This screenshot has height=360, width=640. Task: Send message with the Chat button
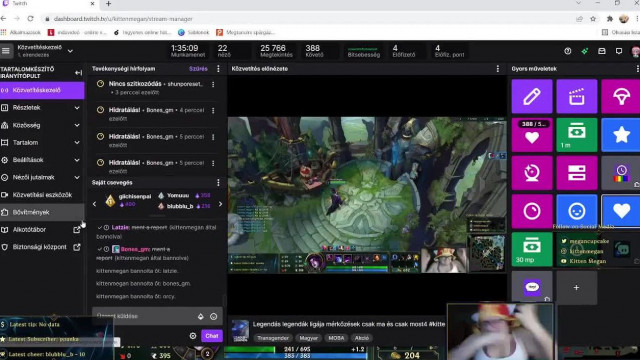pos(212,336)
